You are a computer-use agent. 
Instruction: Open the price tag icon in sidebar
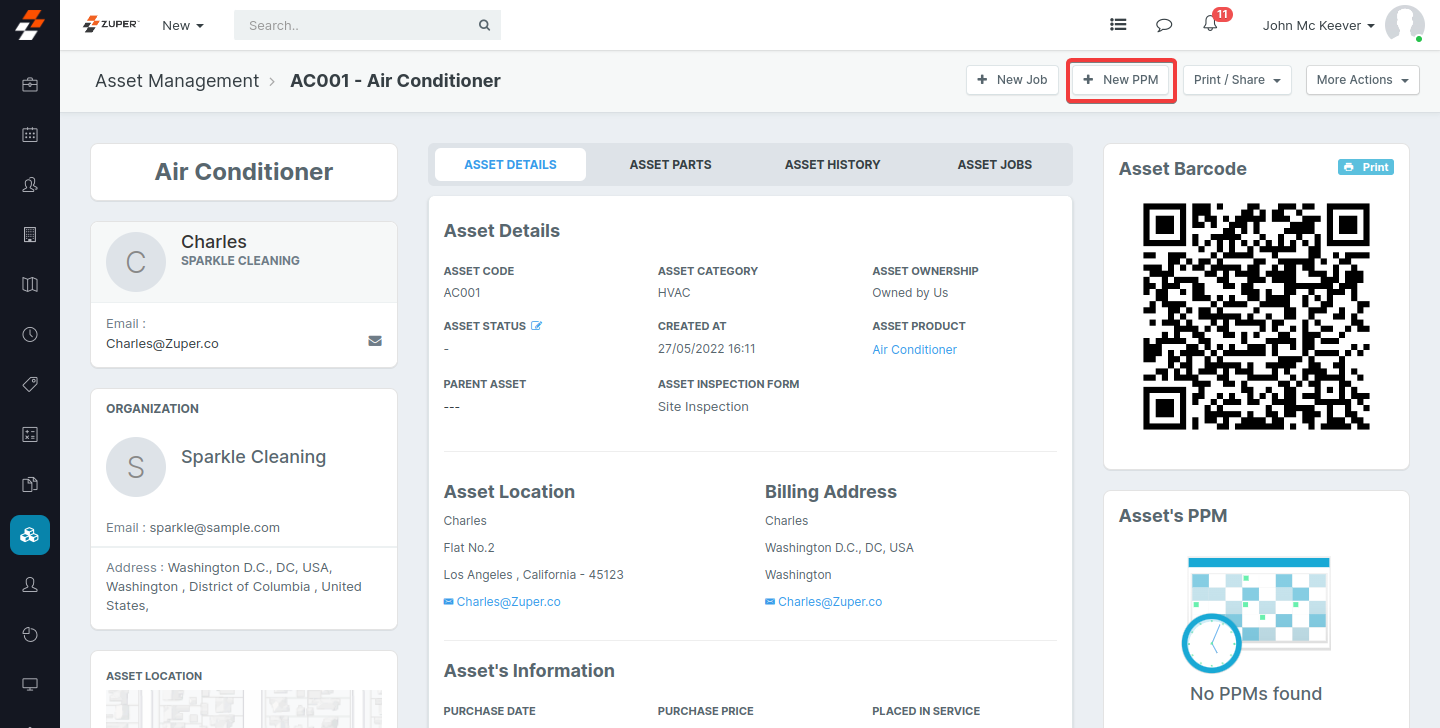pyautogui.click(x=30, y=384)
